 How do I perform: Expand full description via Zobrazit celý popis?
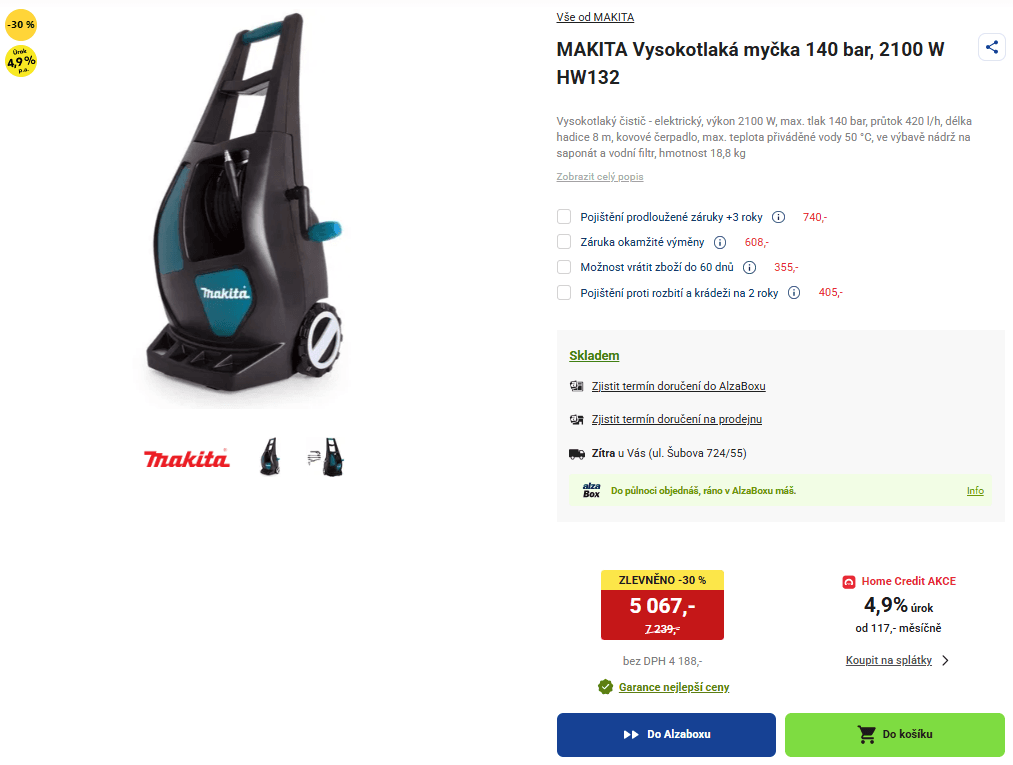click(600, 176)
